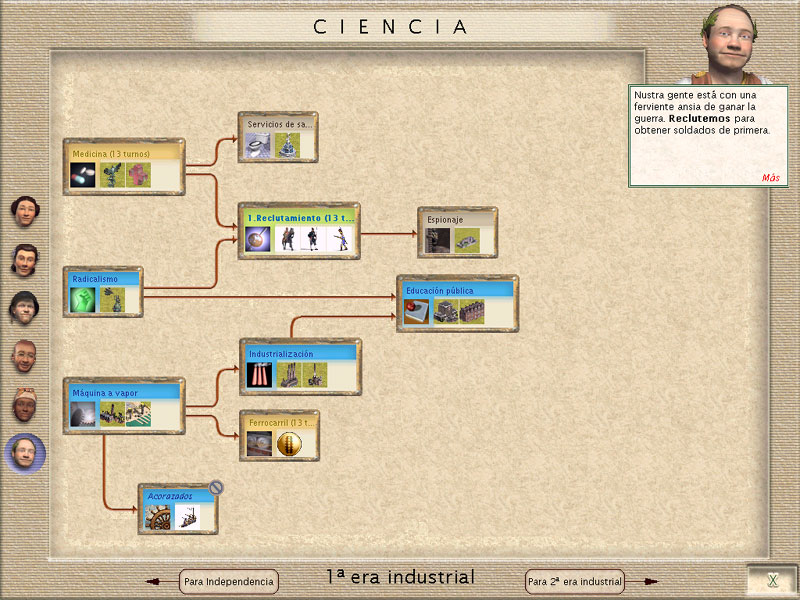
Task: Click the smokestacks icon in Industrialización
Action: 259,375
